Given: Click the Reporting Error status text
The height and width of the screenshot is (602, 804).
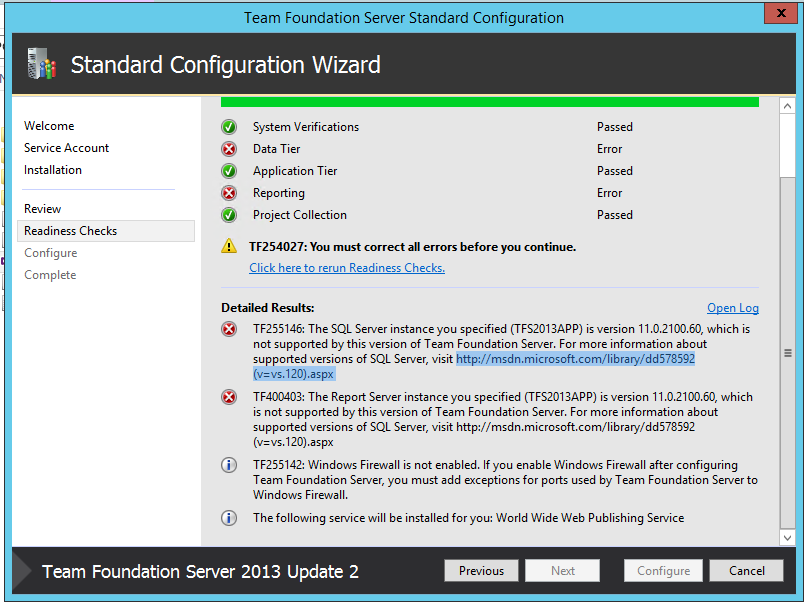Looking at the screenshot, I should tap(609, 193).
